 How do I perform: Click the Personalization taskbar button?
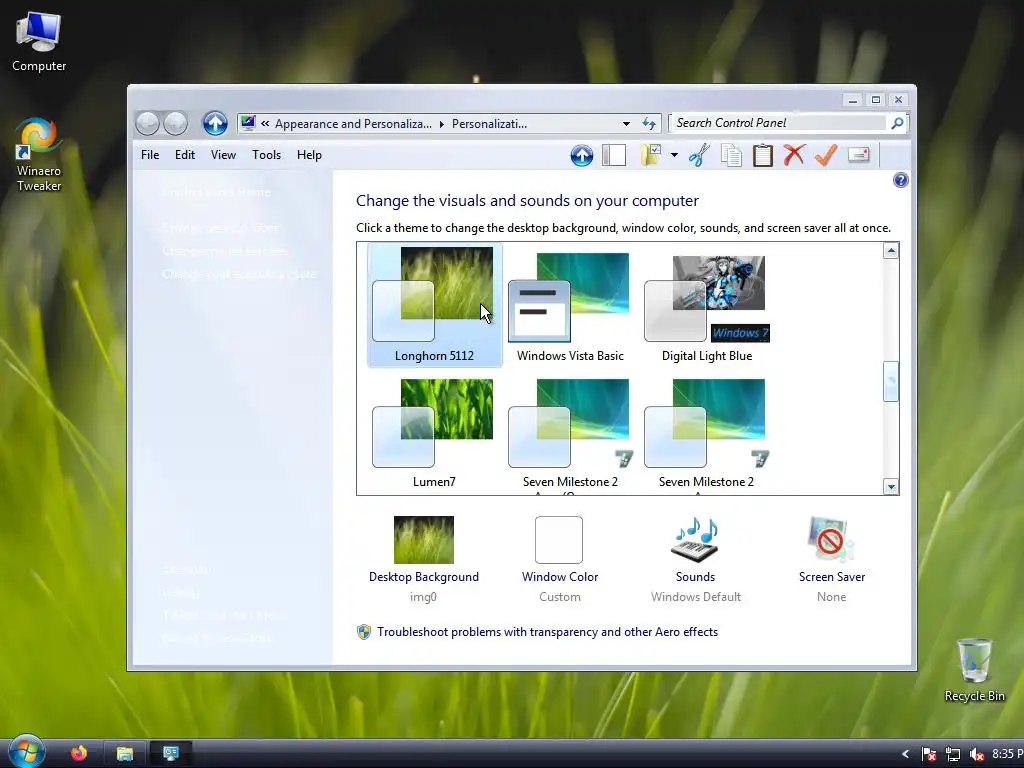pyautogui.click(x=171, y=754)
